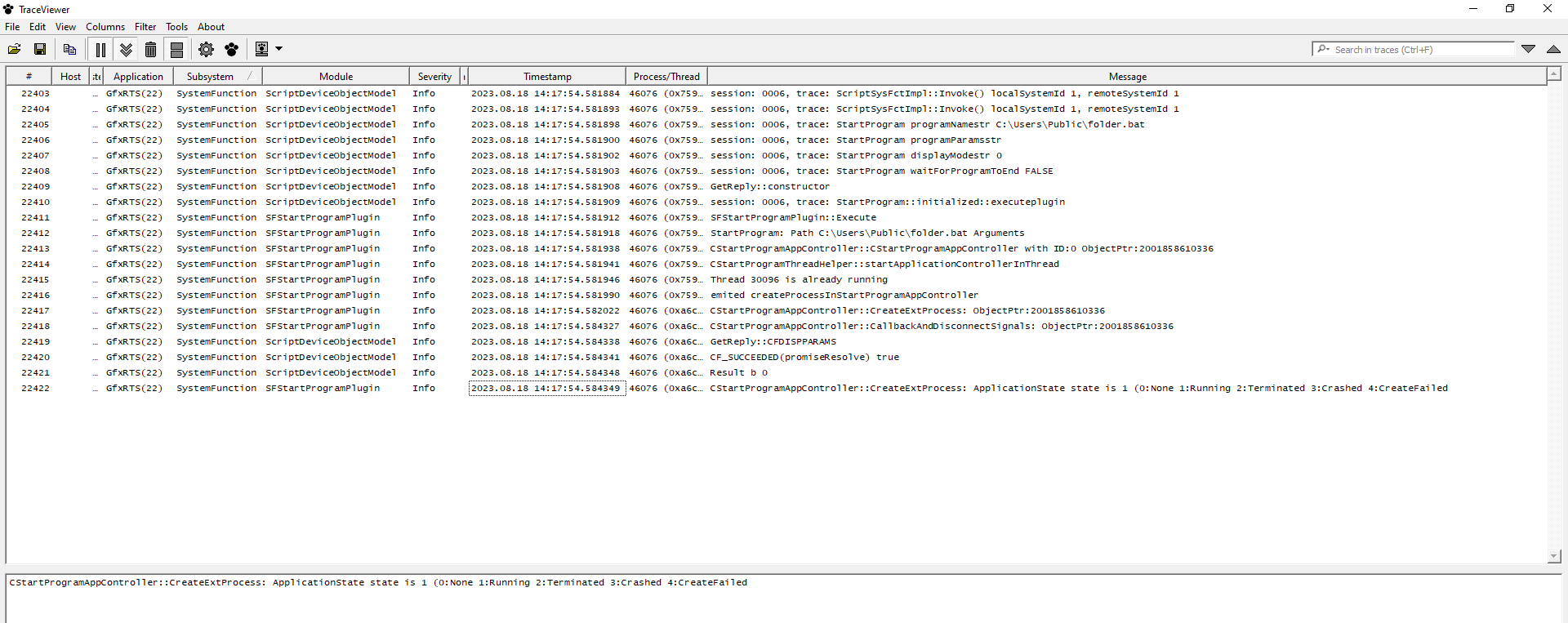Click the save floppy disk icon
The width and height of the screenshot is (1568, 623).
[x=39, y=50]
